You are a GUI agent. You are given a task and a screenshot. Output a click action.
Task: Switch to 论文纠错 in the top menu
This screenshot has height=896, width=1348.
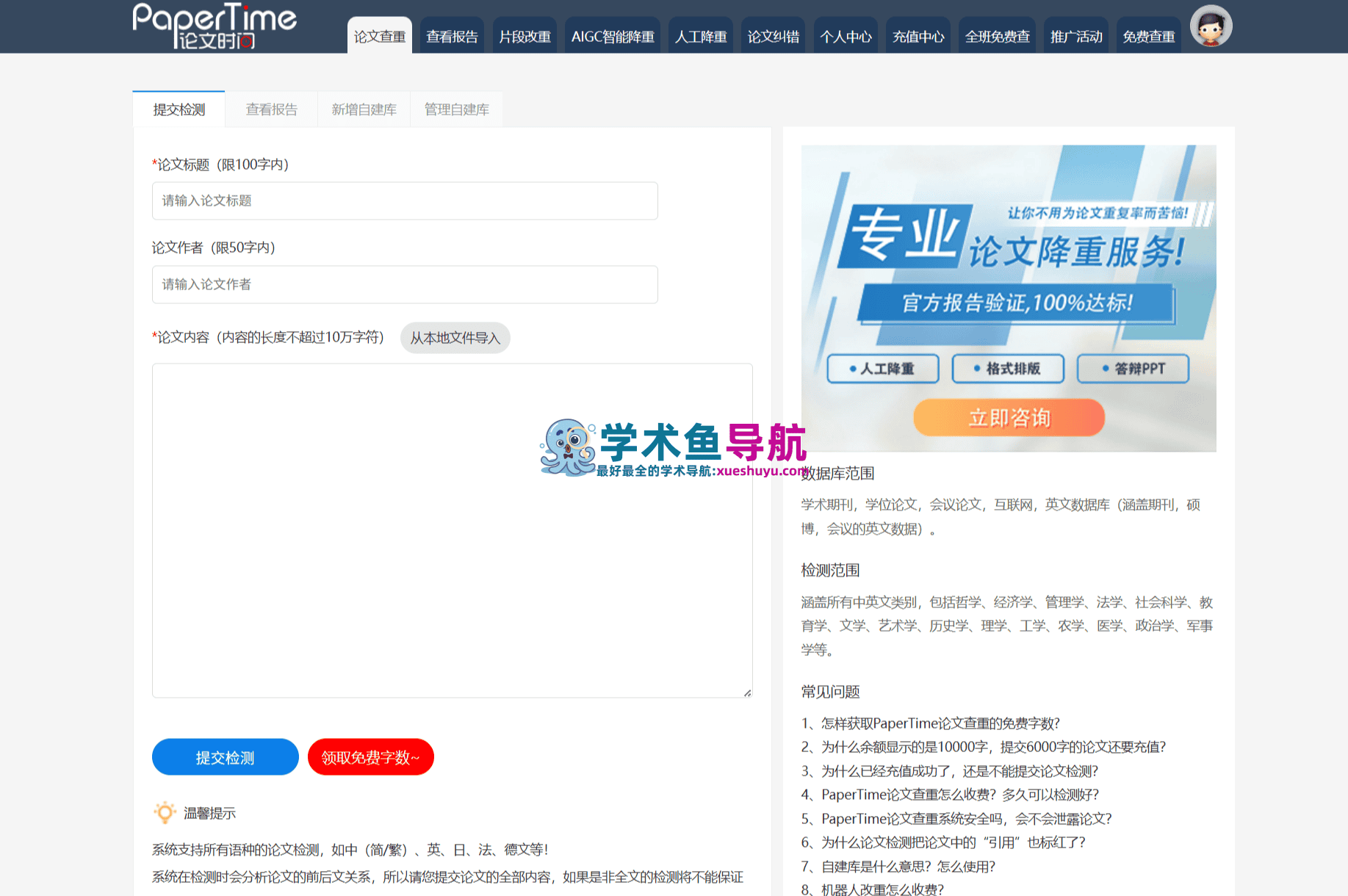click(x=773, y=36)
